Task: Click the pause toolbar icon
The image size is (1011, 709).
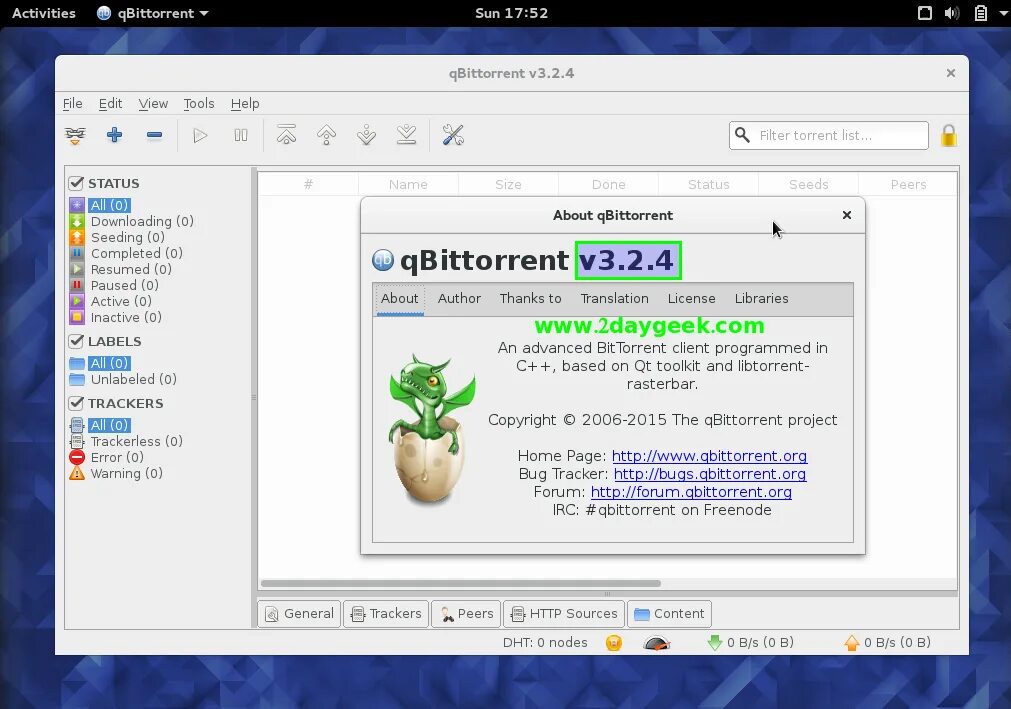Action: pos(240,135)
